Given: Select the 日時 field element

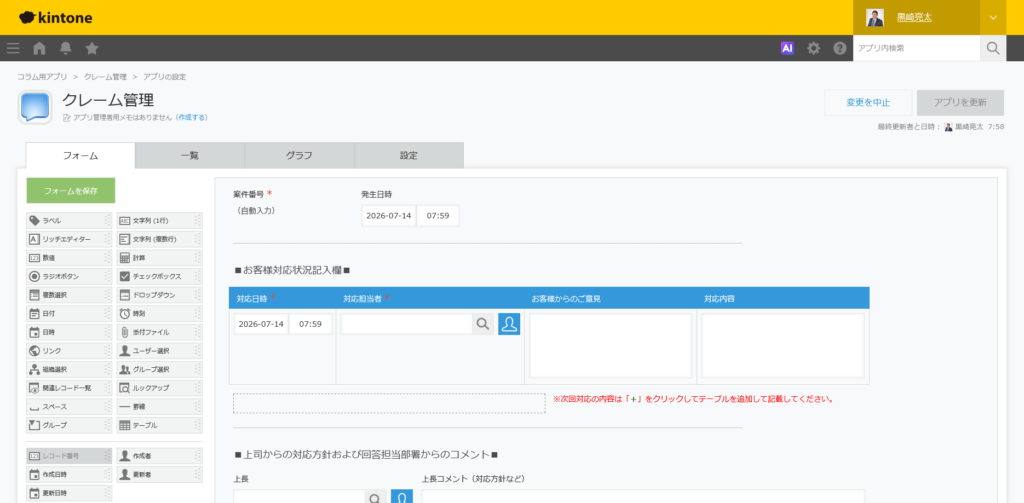Looking at the screenshot, I should coord(69,333).
